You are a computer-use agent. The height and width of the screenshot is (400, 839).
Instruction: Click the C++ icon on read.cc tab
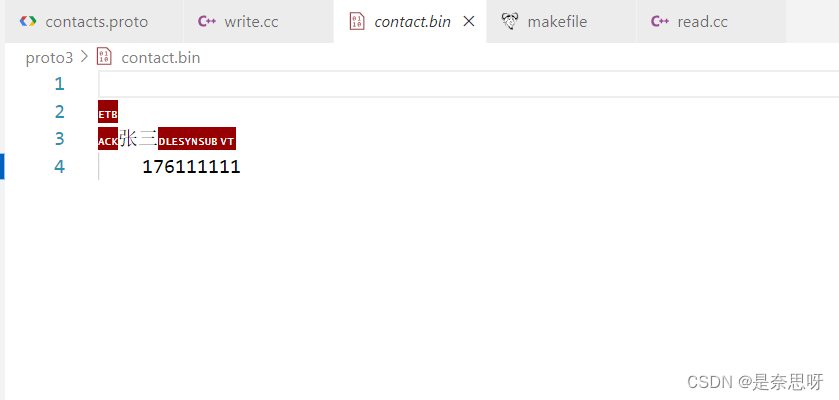point(660,21)
